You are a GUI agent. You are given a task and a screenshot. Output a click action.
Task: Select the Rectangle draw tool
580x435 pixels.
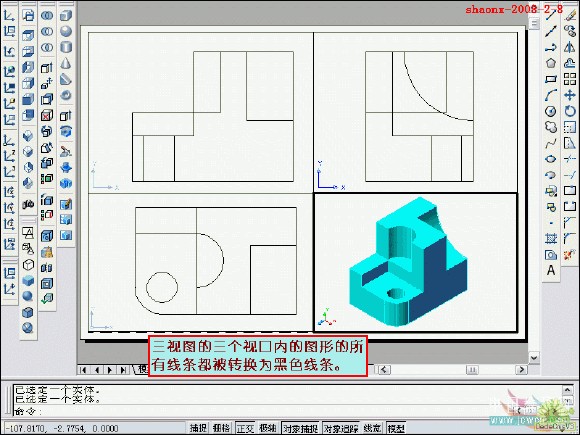(551, 79)
